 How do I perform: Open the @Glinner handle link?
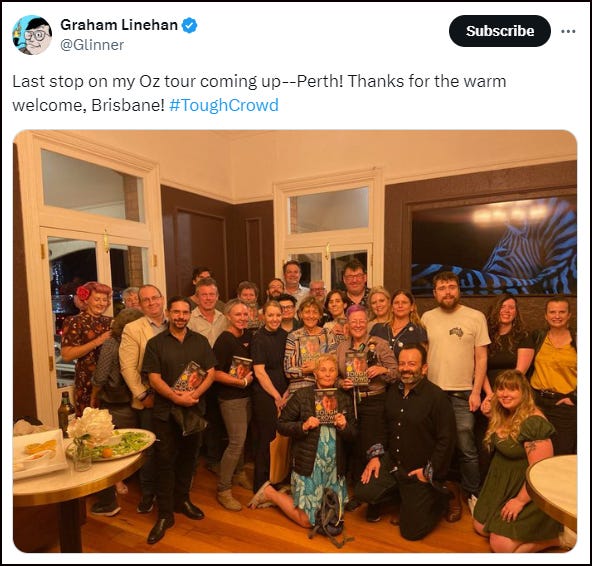click(92, 45)
